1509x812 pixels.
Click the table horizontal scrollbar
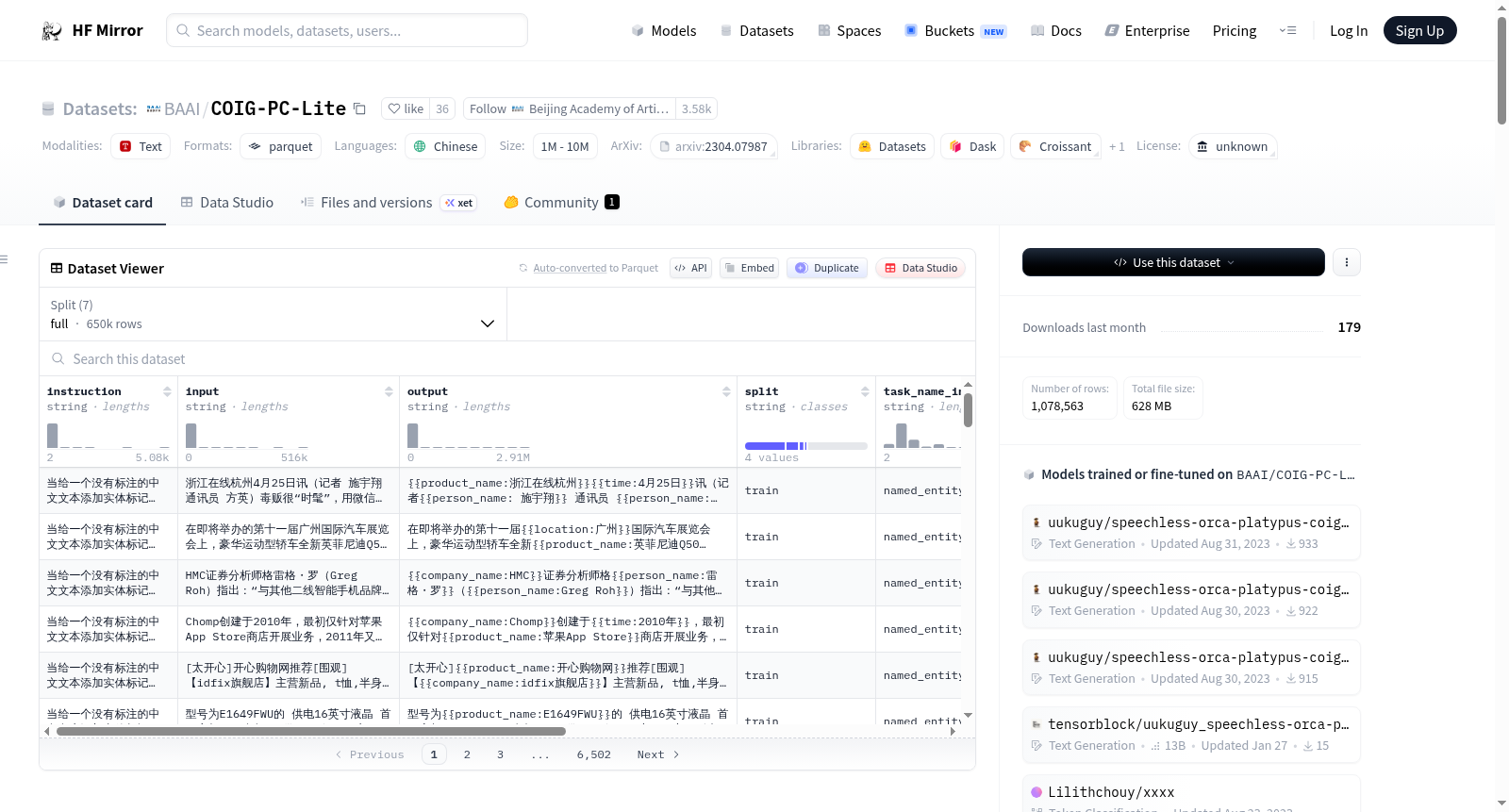coord(311,731)
